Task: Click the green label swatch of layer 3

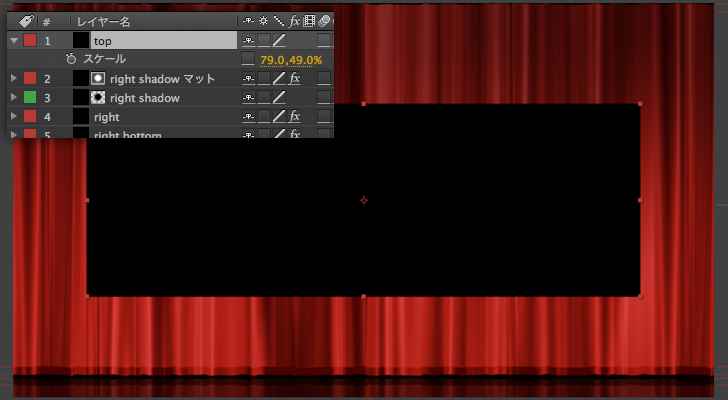Action: [x=30, y=98]
